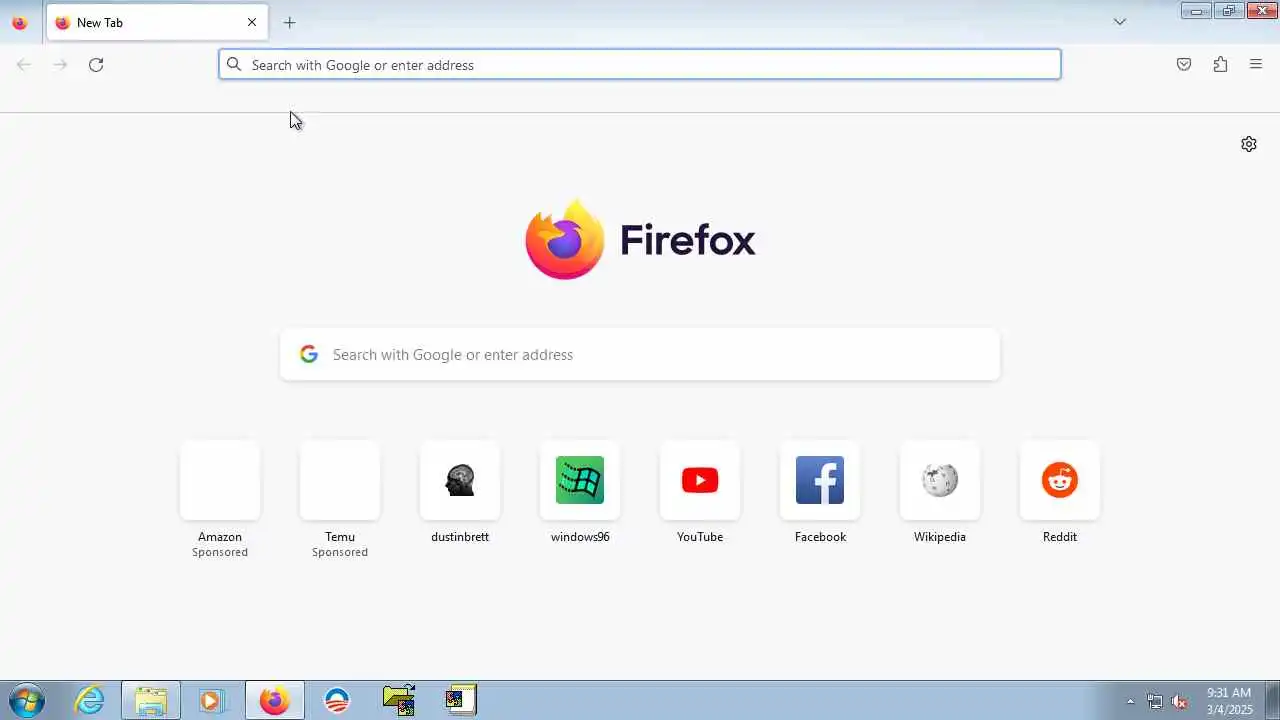Click the Temu label text
Image resolution: width=1280 pixels, height=720 pixels.
[340, 537]
